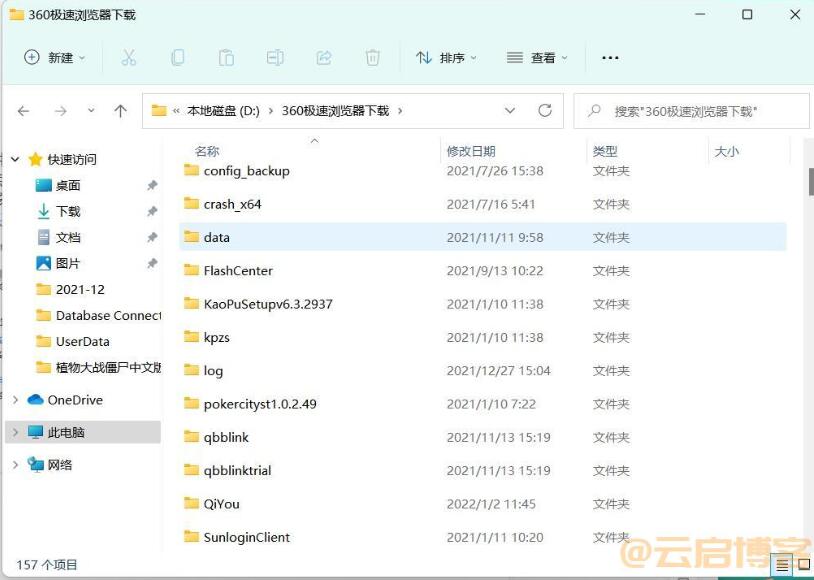
Task: Select the data folder icon
Action: point(192,237)
